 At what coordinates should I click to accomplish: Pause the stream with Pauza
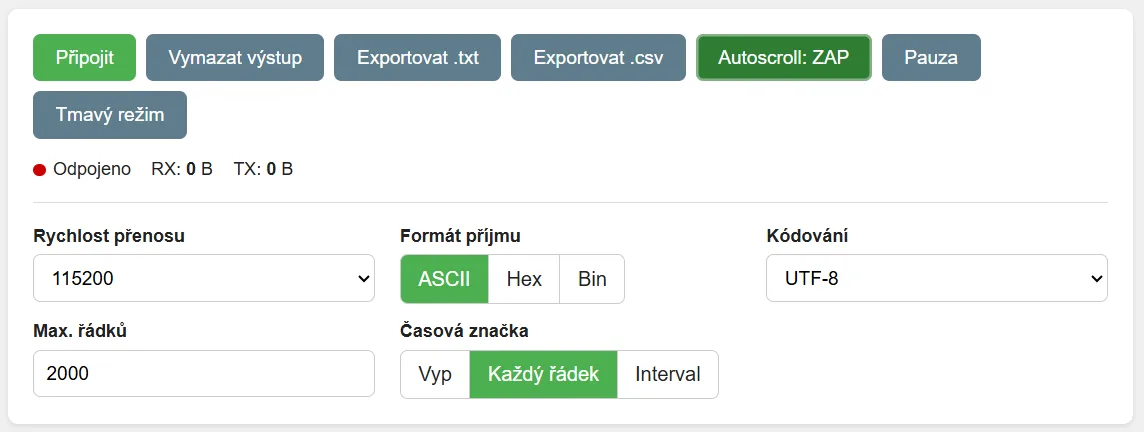(x=931, y=58)
